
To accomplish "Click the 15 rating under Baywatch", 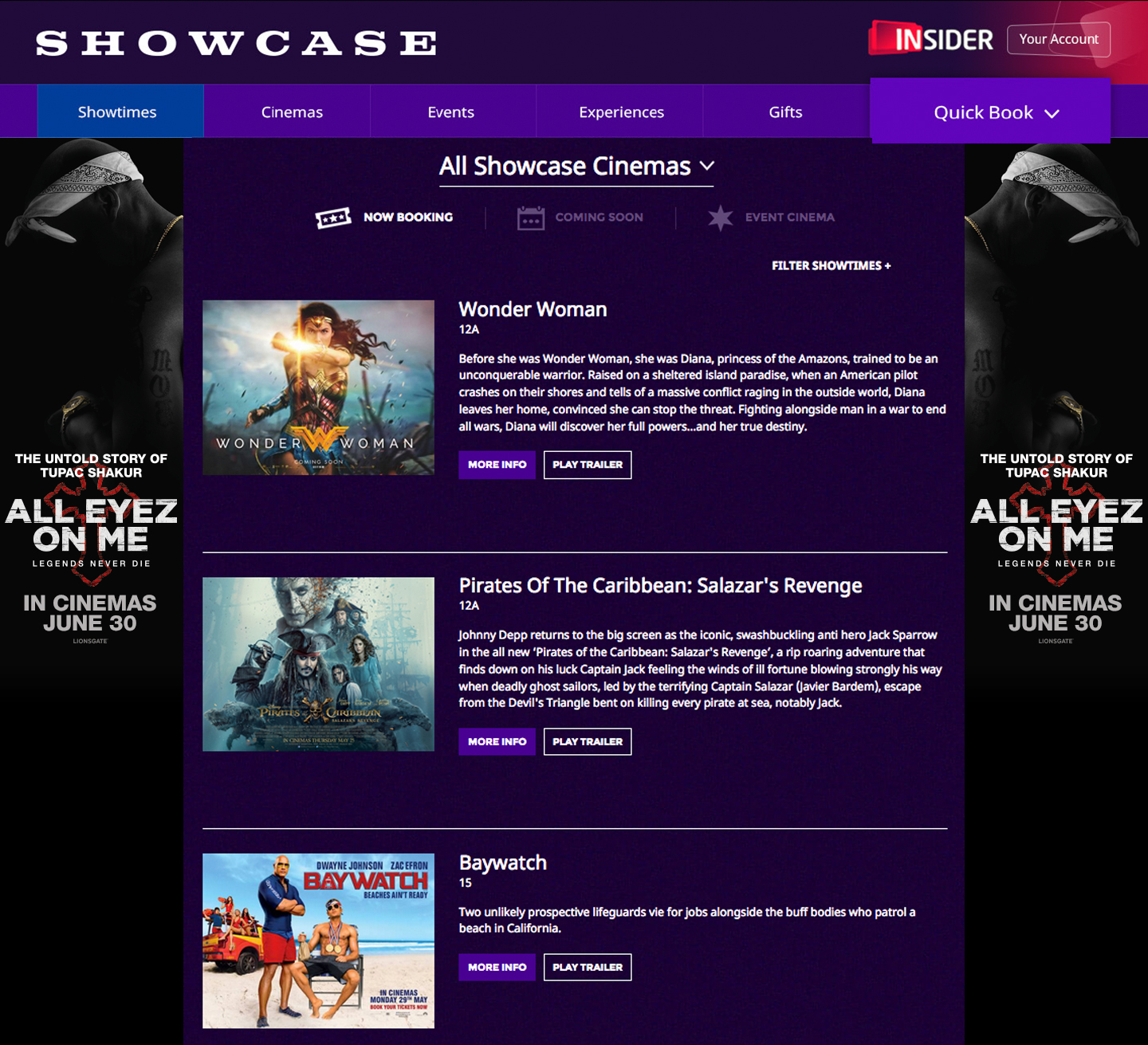I will click(x=466, y=883).
